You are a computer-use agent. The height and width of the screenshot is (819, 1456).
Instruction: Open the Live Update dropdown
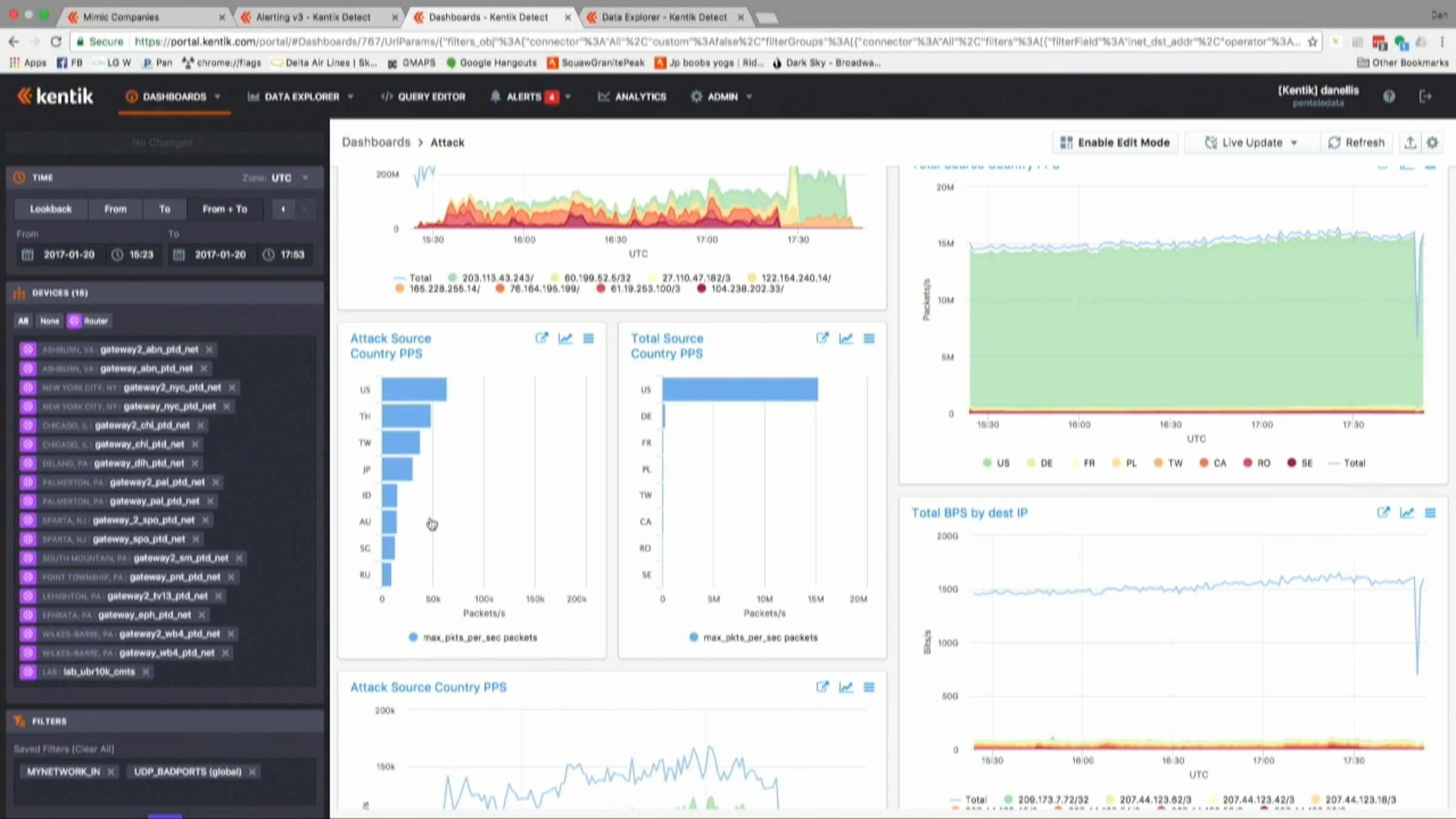[1251, 143]
